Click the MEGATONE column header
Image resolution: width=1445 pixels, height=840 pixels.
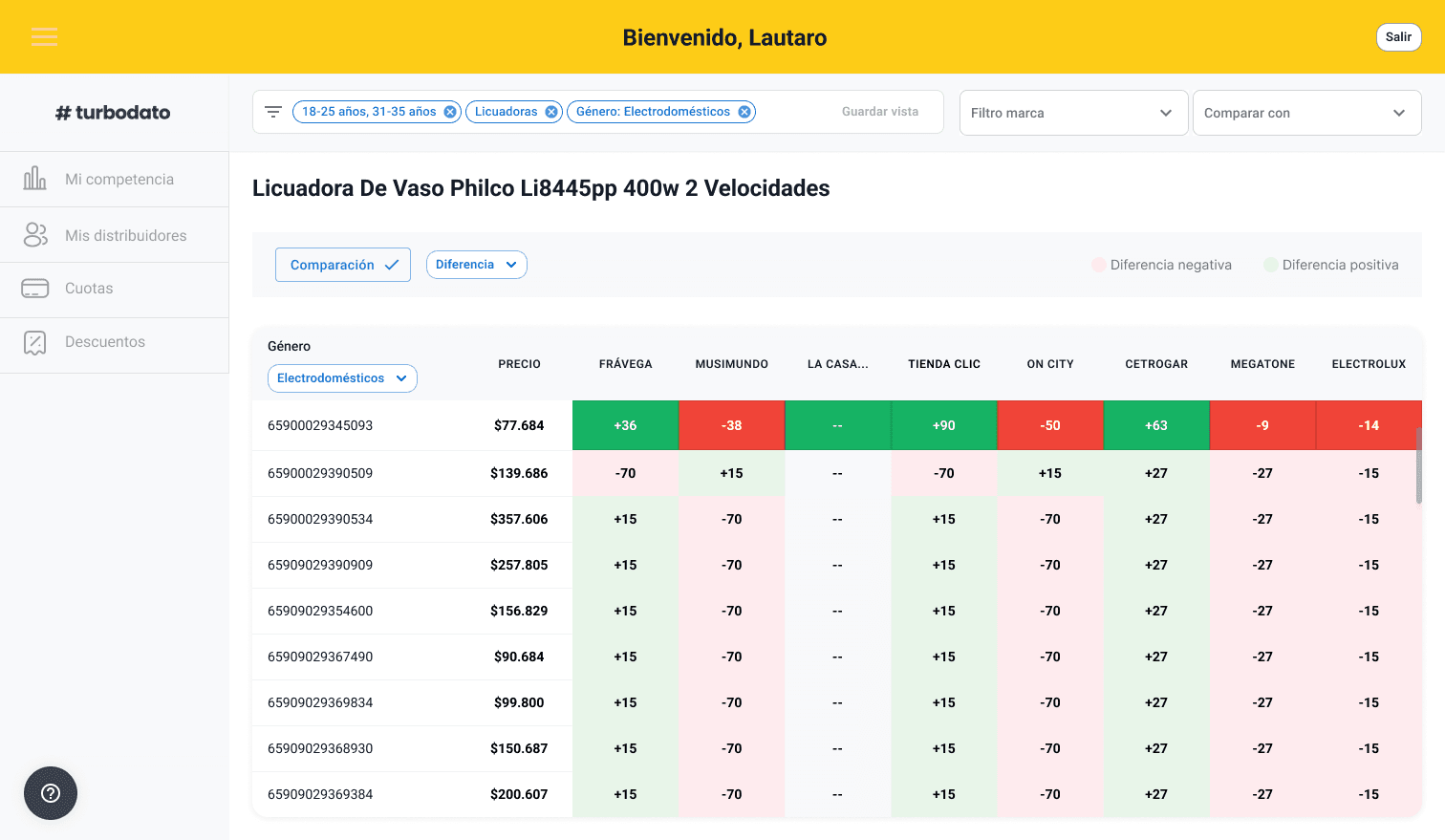coord(1262,364)
